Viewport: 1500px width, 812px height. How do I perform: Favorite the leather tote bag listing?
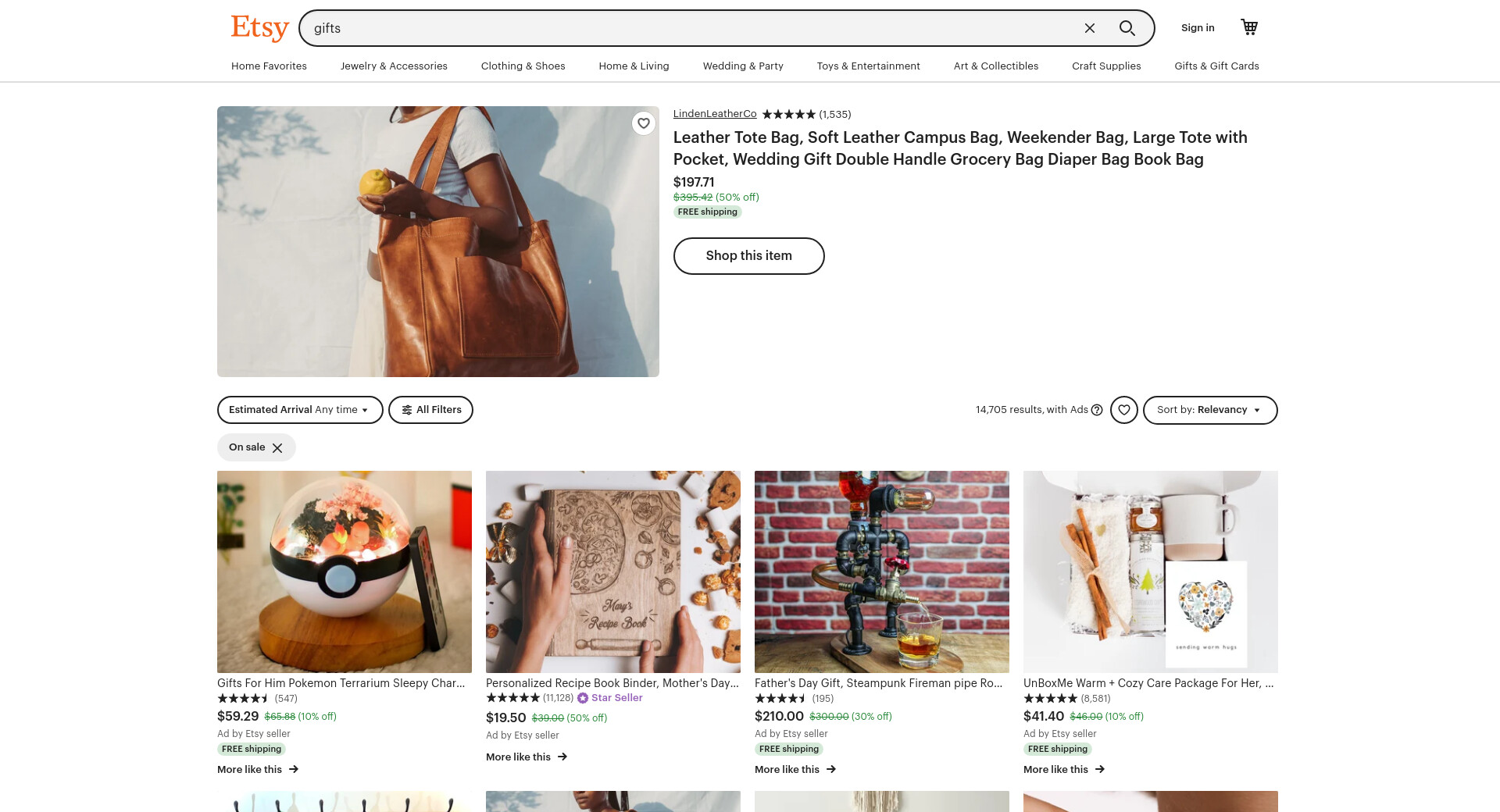pyautogui.click(x=643, y=123)
